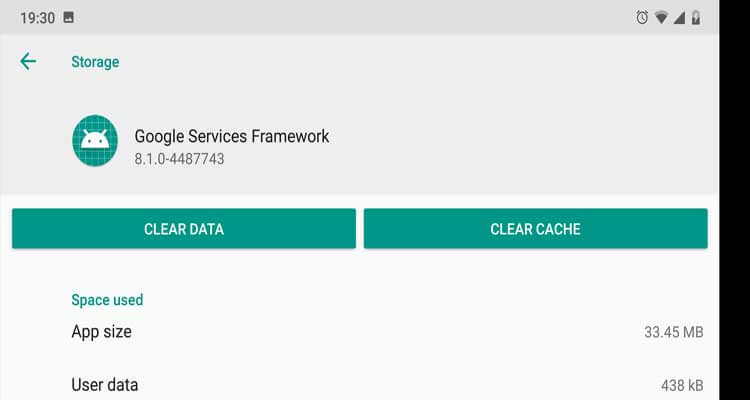Tap the cellular signal strength icon
The height and width of the screenshot is (400, 750).
tap(678, 17)
